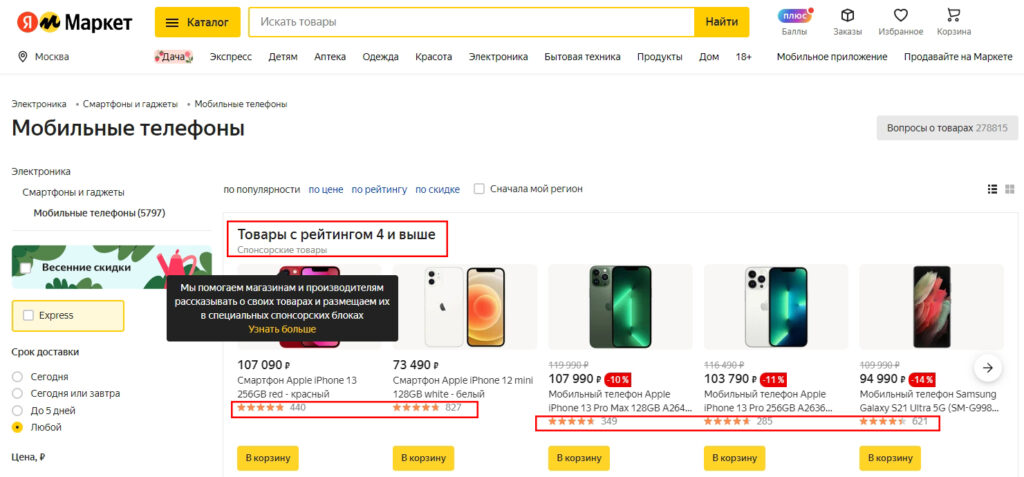The height and width of the screenshot is (477, 1024).
Task: Switch to list view icon
Action: (992, 189)
